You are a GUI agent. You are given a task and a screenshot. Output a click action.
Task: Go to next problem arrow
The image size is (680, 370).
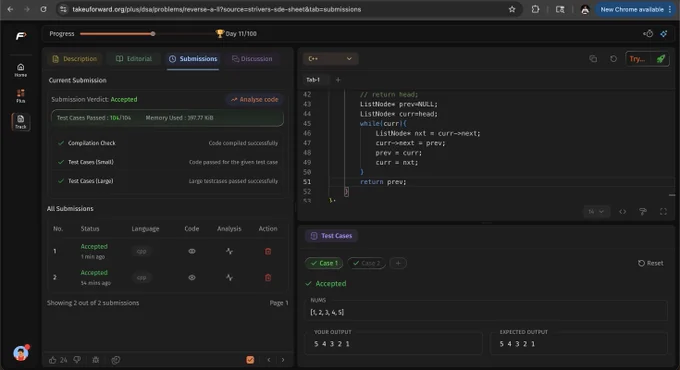click(283, 360)
